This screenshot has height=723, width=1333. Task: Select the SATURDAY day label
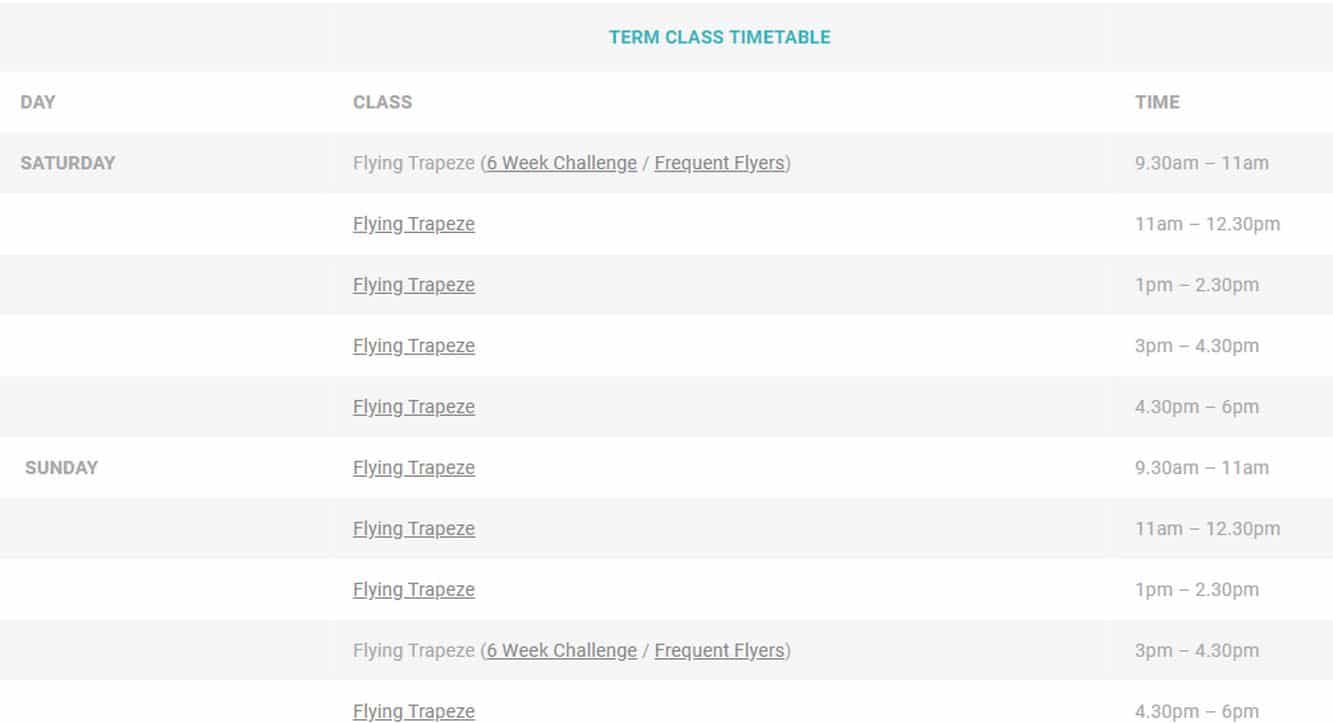68,163
